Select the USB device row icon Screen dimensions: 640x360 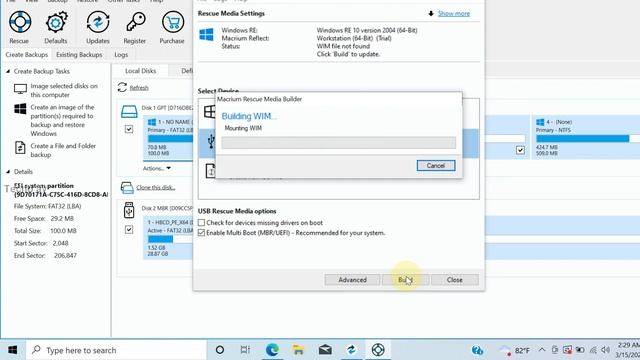(211, 142)
